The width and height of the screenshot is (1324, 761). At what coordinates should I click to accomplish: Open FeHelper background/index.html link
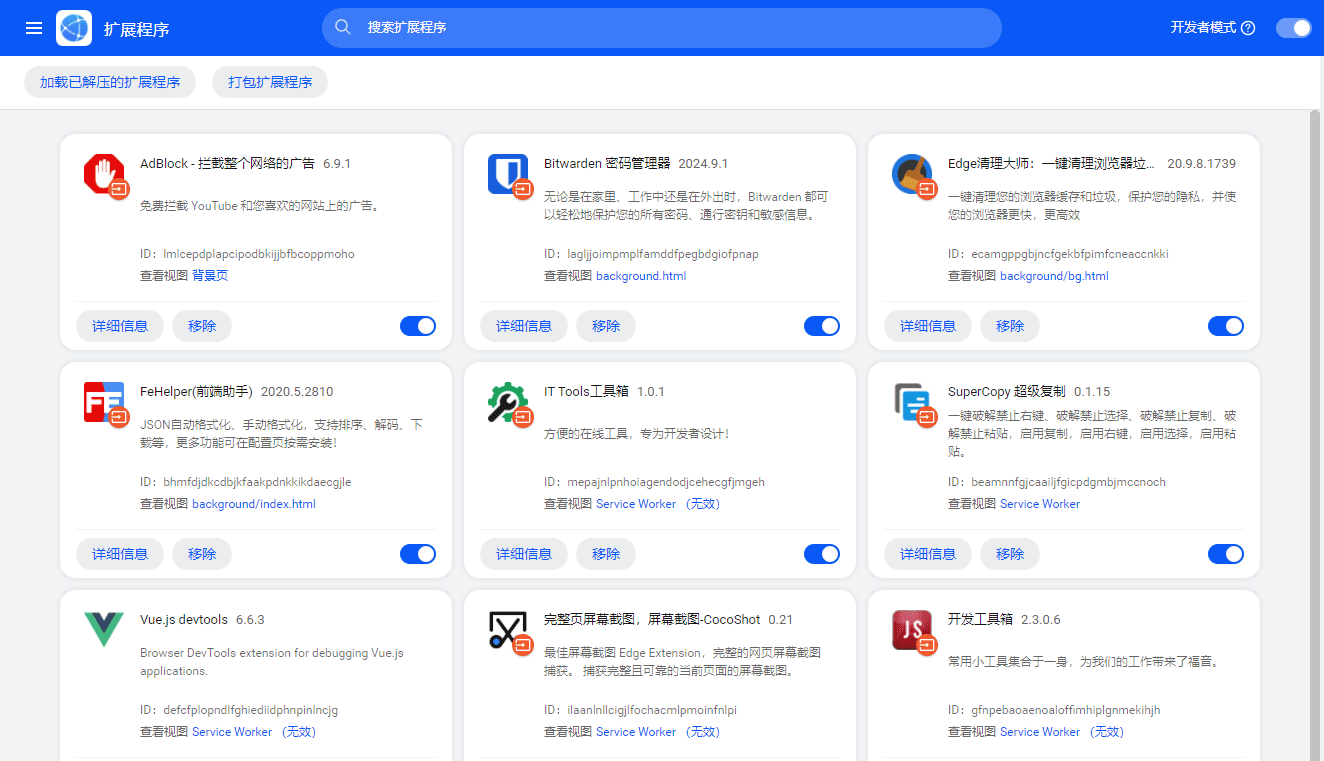pyautogui.click(x=254, y=504)
